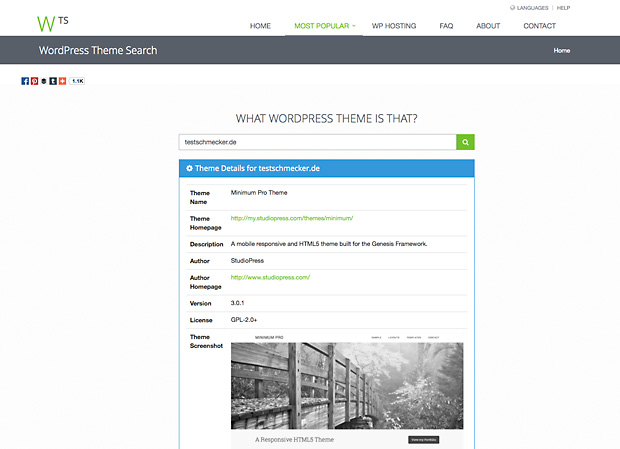Expand the Most Popular dropdown menu
620x449 pixels.
coord(324,26)
